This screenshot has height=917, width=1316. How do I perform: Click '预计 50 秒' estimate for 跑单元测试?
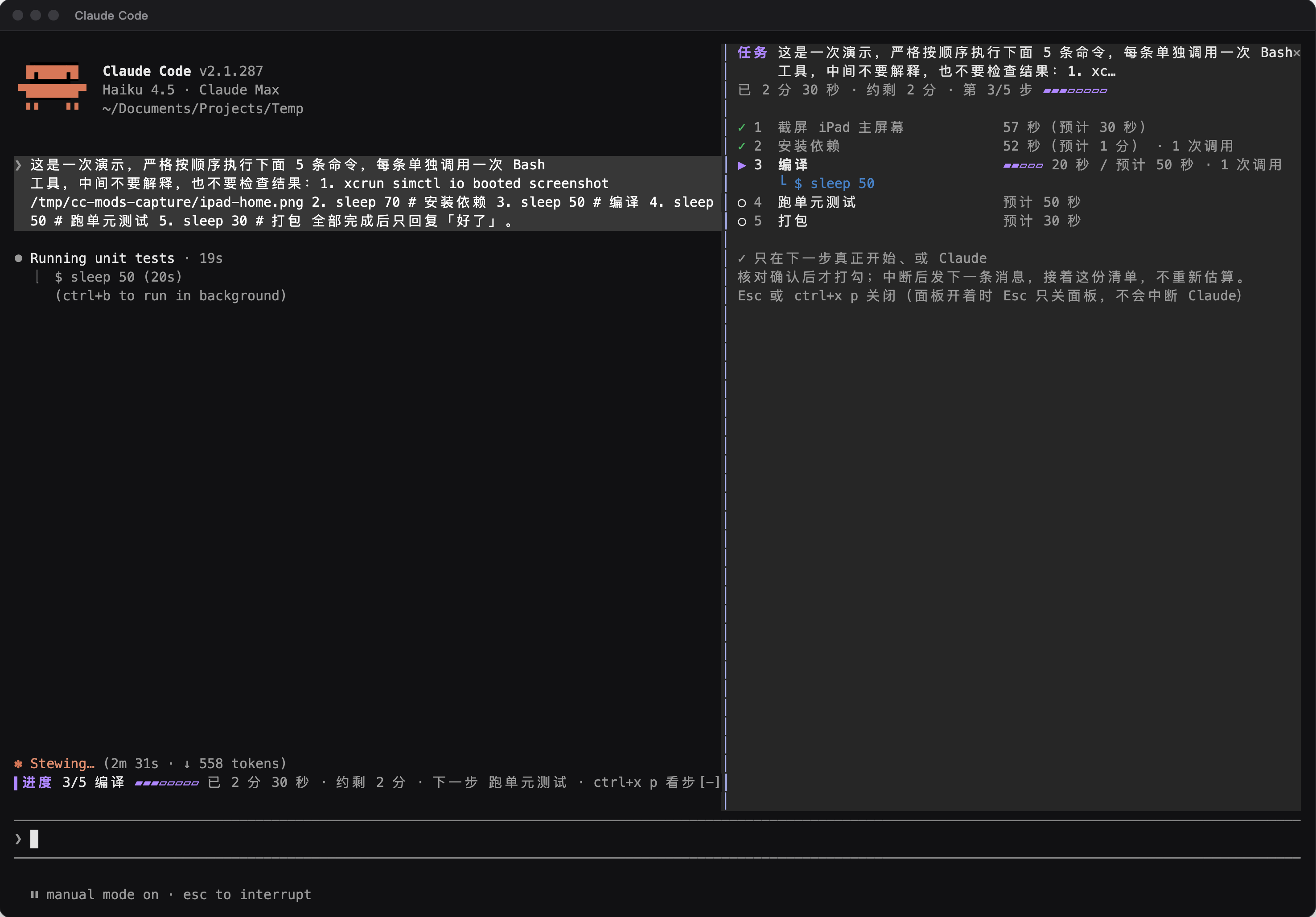(1042, 202)
